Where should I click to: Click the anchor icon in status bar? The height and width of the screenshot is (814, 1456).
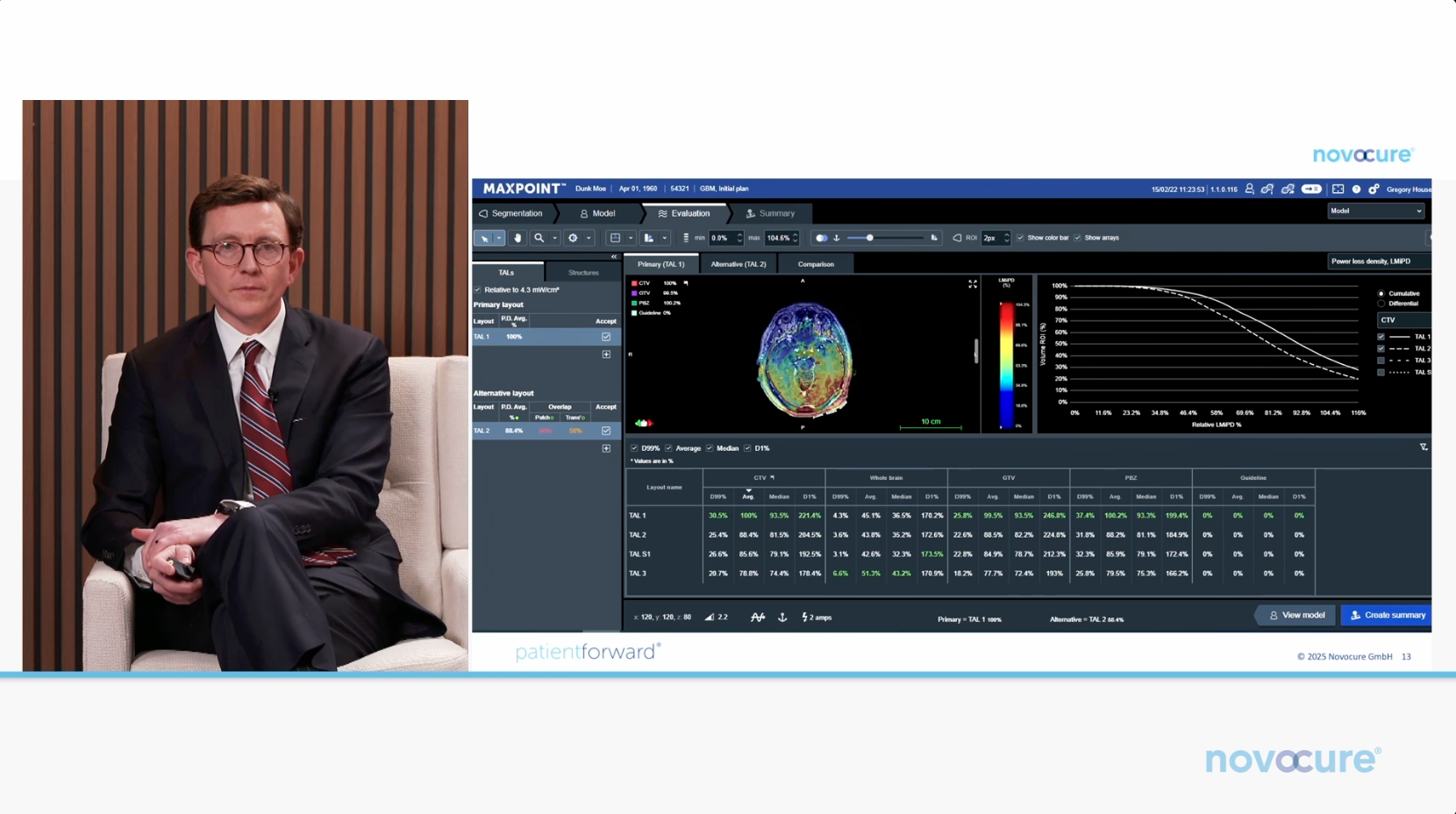(x=782, y=618)
